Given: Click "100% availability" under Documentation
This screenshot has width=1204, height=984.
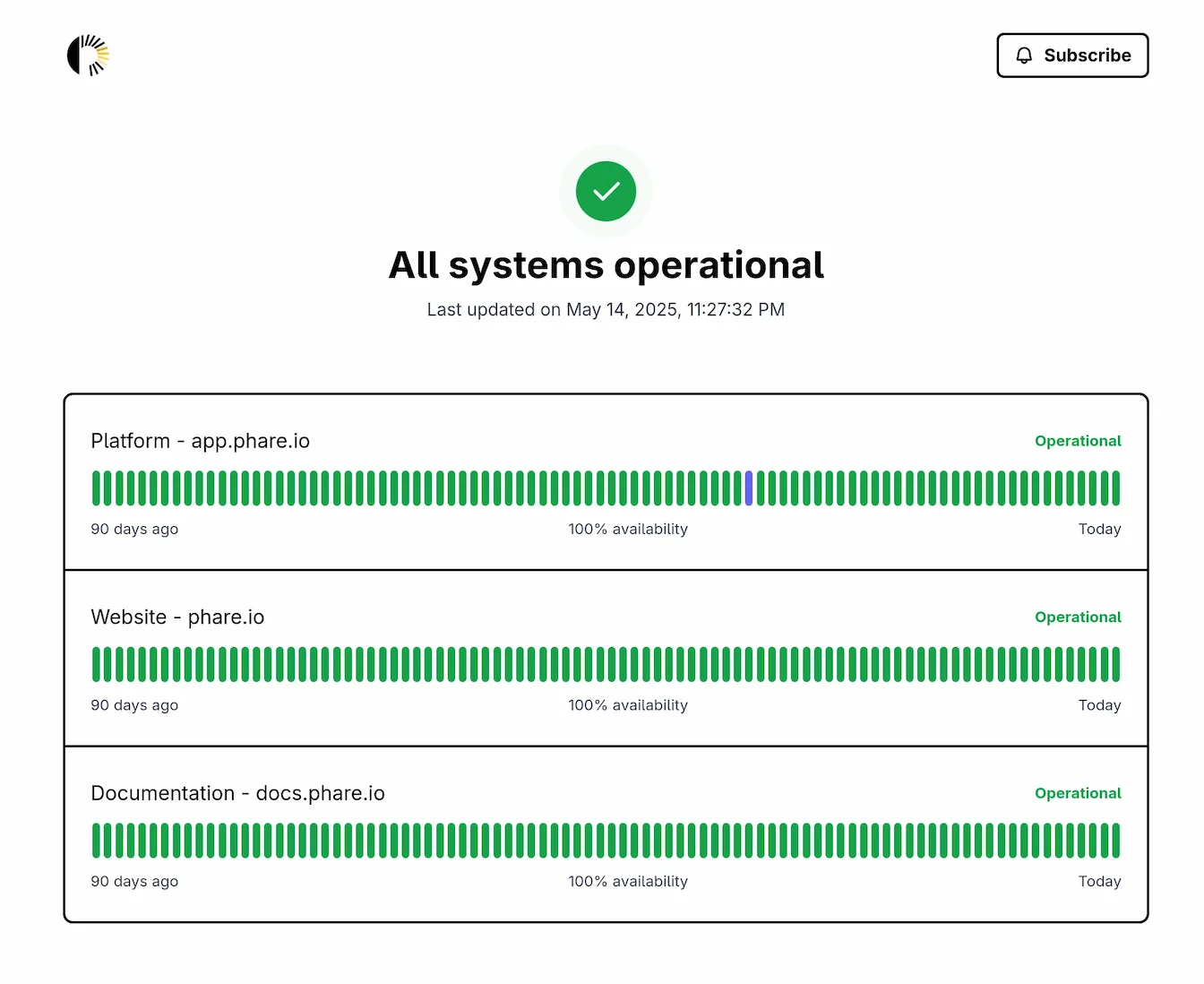Looking at the screenshot, I should tap(628, 882).
